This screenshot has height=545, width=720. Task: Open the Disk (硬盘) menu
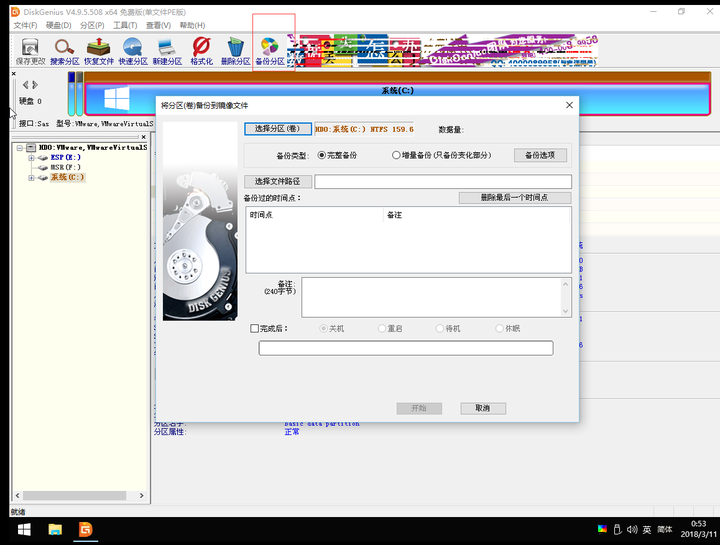[59, 25]
